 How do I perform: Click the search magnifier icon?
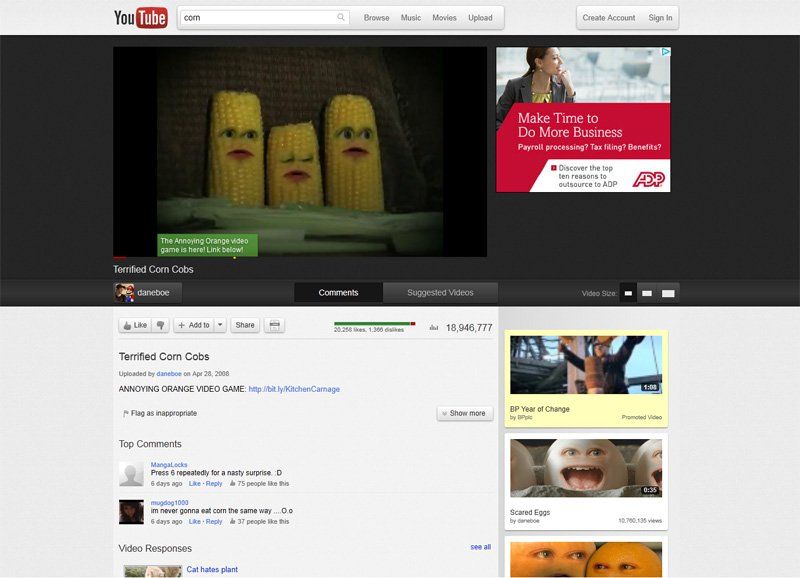(x=341, y=17)
